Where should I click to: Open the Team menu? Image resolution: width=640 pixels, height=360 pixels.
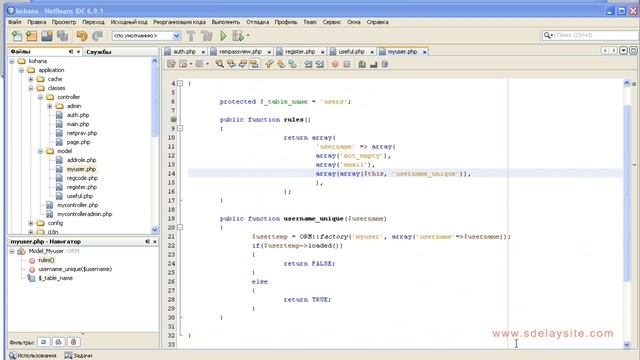[x=310, y=22]
